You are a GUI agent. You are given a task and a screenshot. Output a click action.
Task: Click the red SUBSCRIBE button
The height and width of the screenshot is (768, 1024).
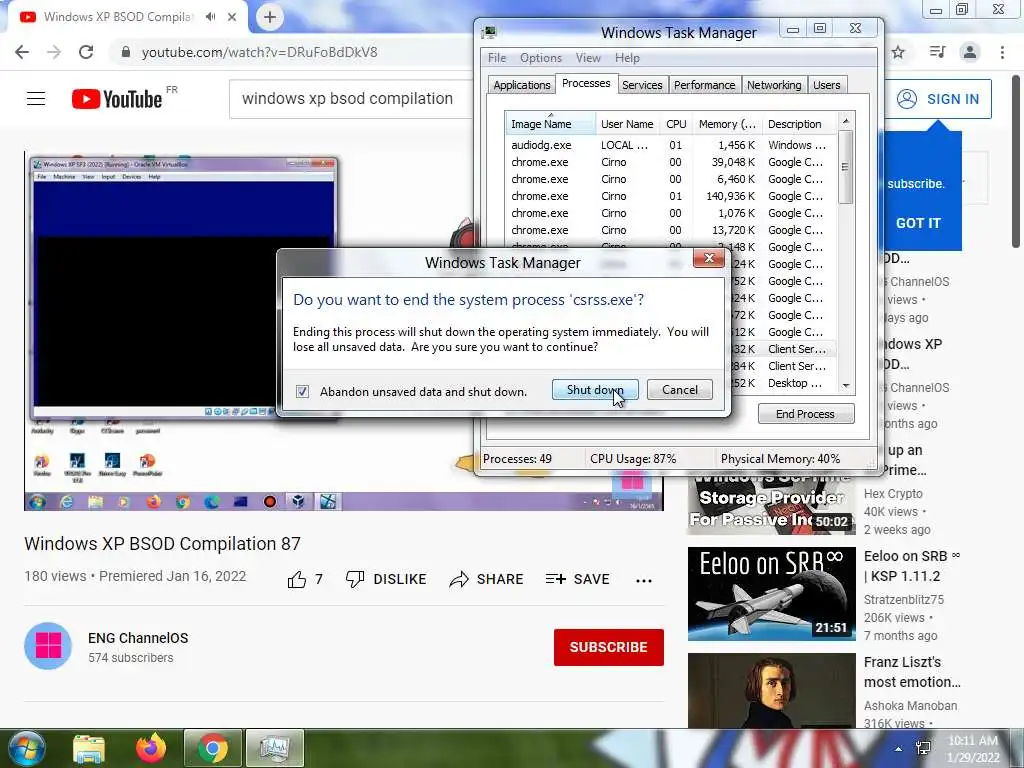609,647
